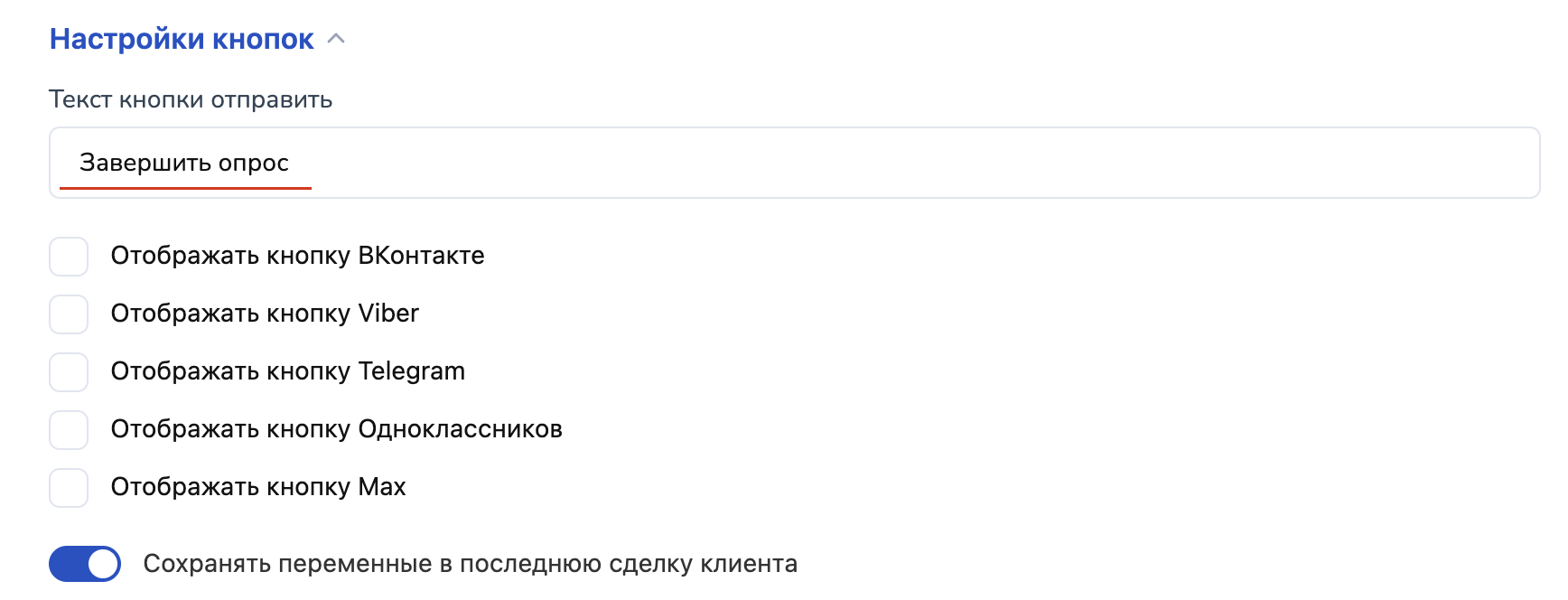Image resolution: width=1568 pixels, height=600 pixels.
Task: Click the word Viber in its checkbox label
Action: tap(388, 314)
